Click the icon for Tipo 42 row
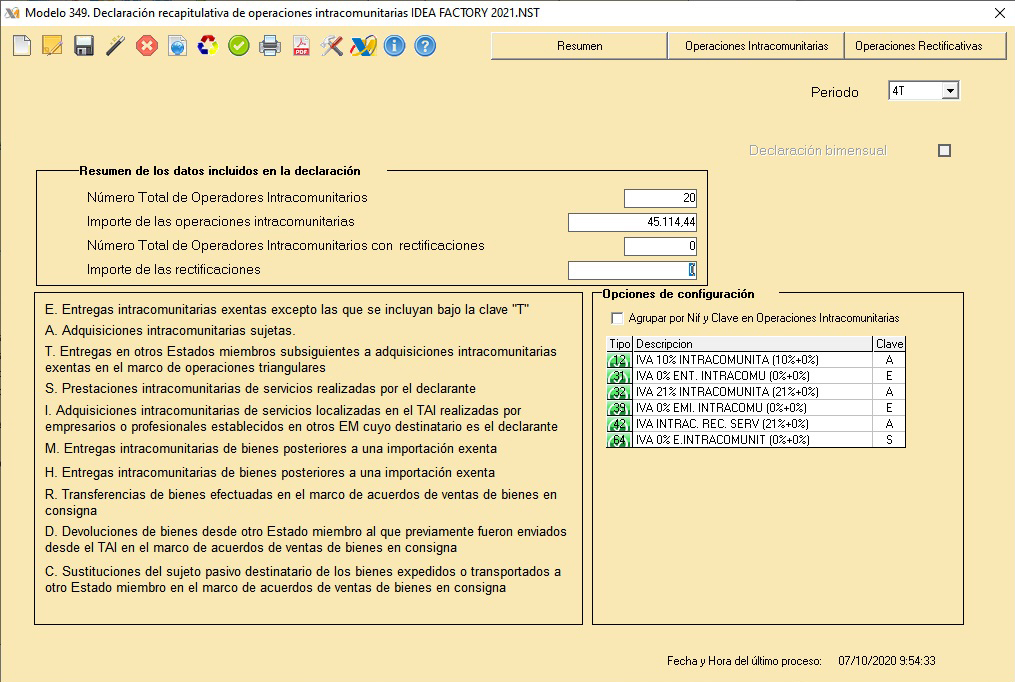Image resolution: width=1015 pixels, height=682 pixels. (619, 424)
